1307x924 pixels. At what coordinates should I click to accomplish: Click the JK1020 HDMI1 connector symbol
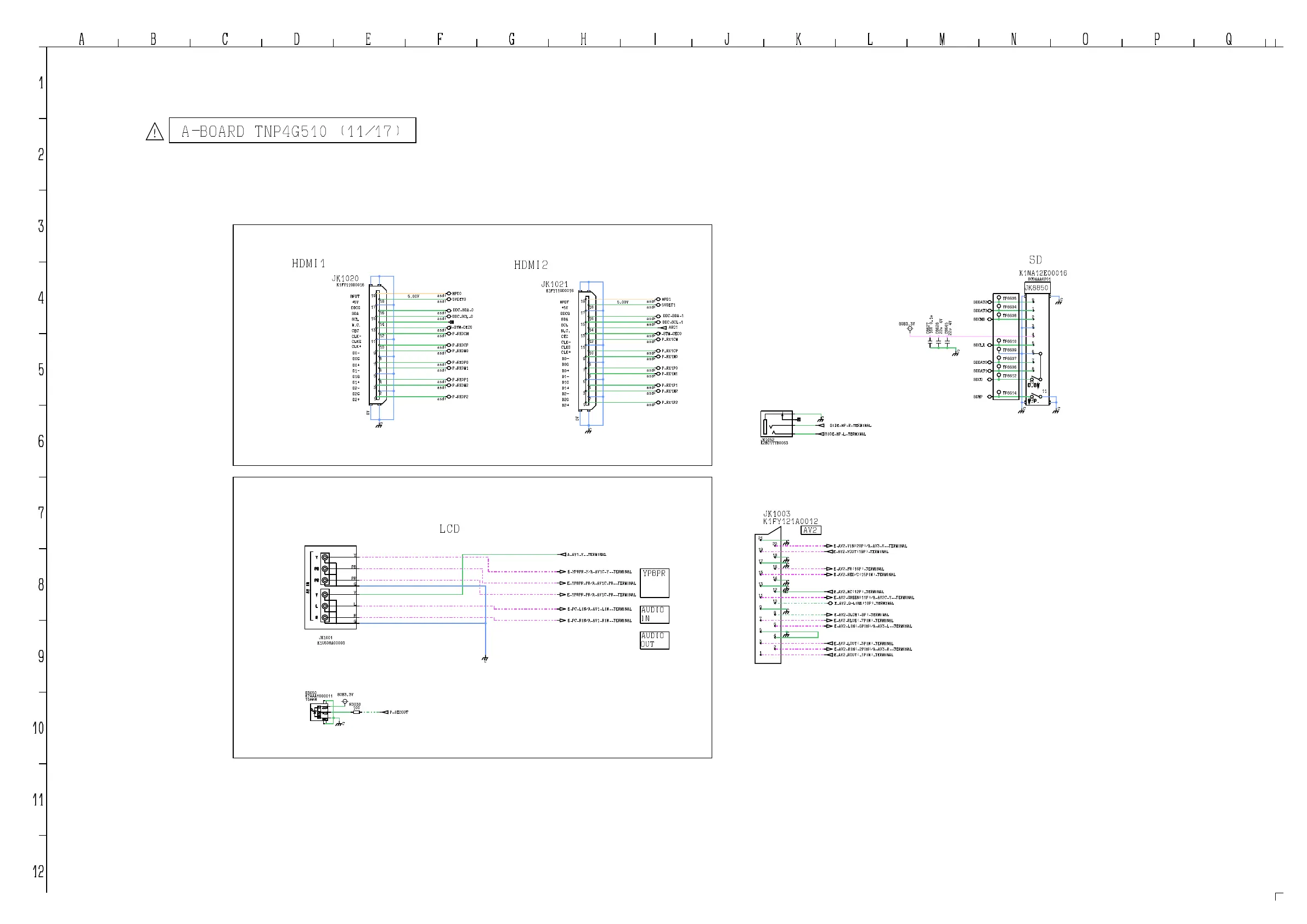(378, 345)
